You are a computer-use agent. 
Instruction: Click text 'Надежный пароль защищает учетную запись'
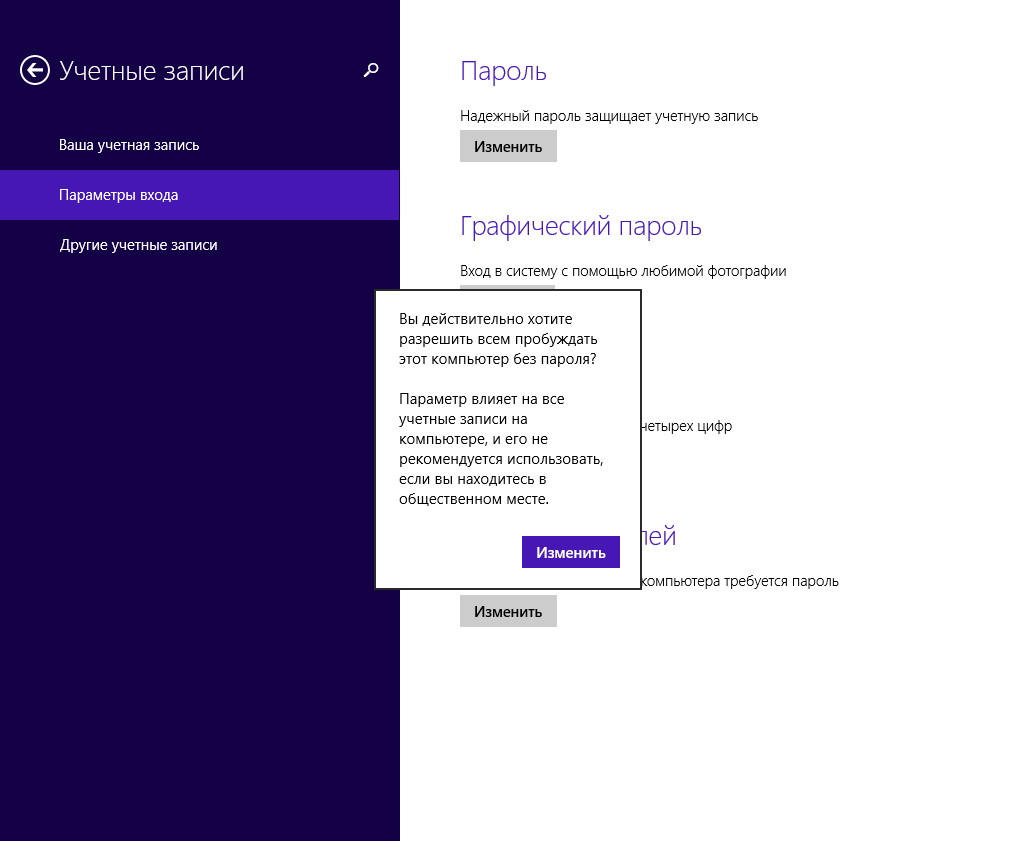[x=608, y=116]
